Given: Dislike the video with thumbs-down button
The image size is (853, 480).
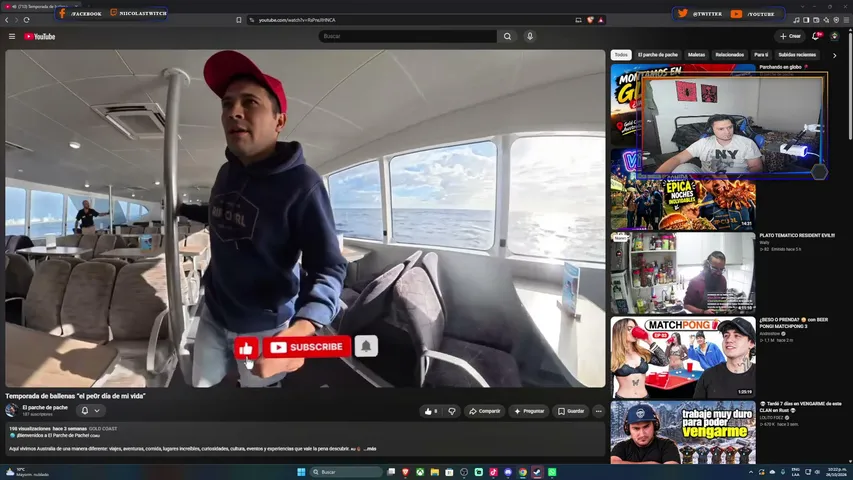Looking at the screenshot, I should point(452,411).
